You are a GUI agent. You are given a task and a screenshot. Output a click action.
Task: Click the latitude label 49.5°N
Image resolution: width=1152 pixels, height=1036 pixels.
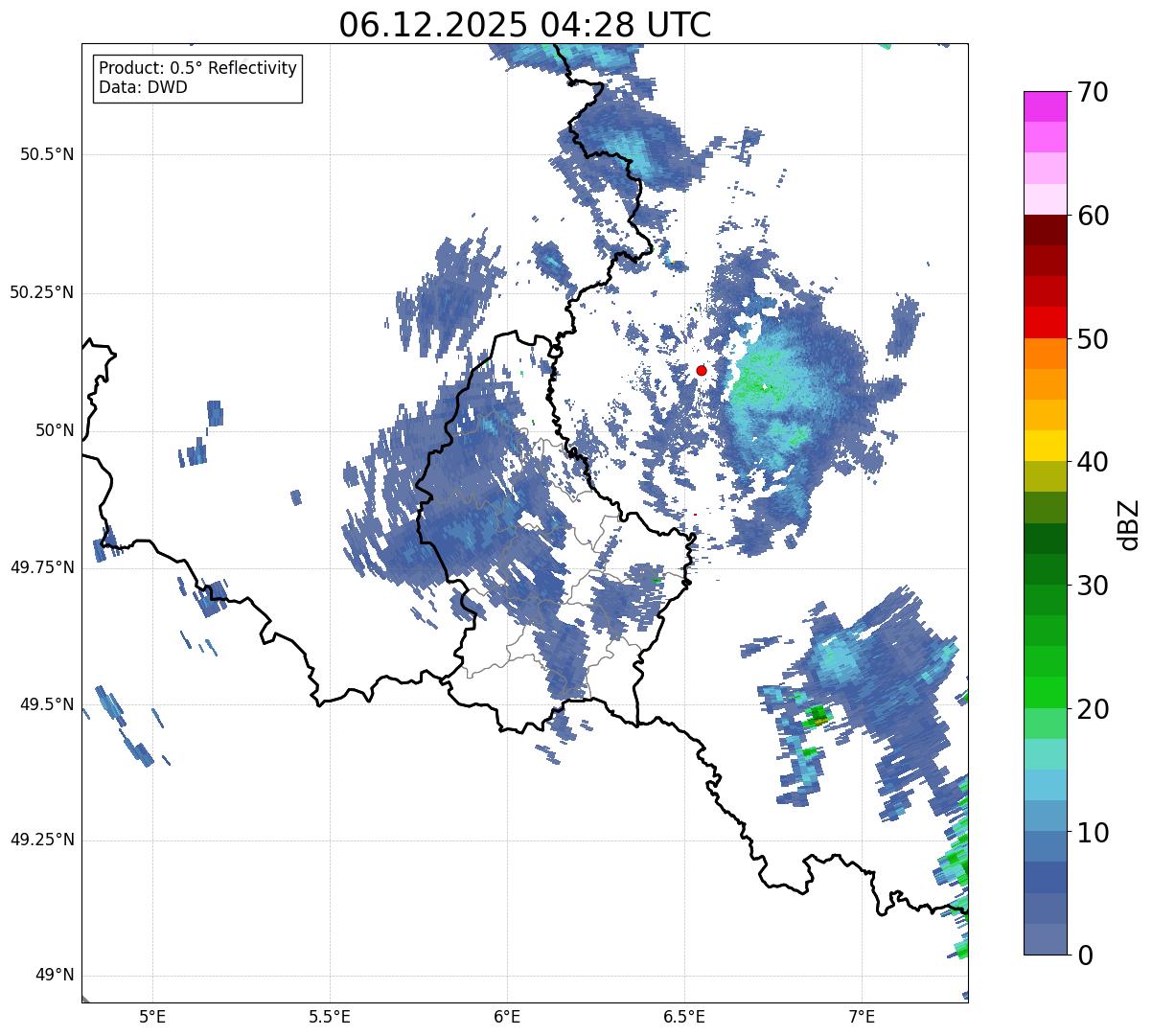[x=47, y=704]
